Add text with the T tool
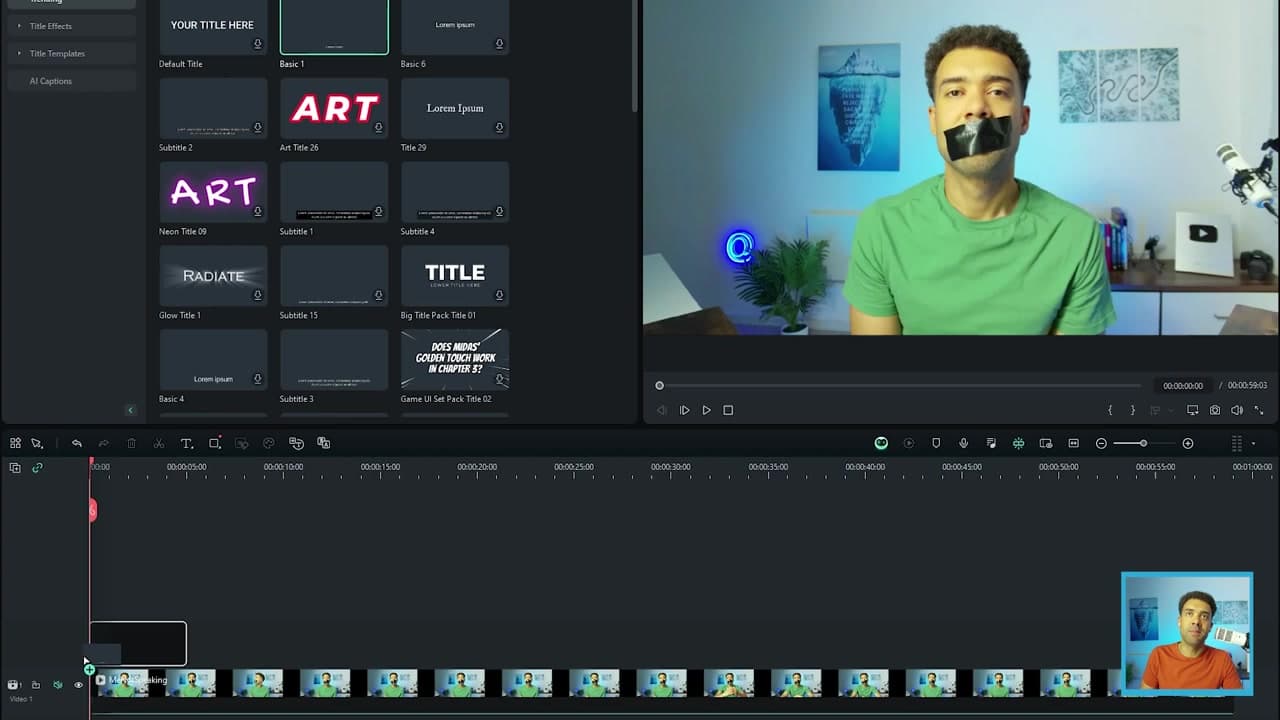 point(186,443)
